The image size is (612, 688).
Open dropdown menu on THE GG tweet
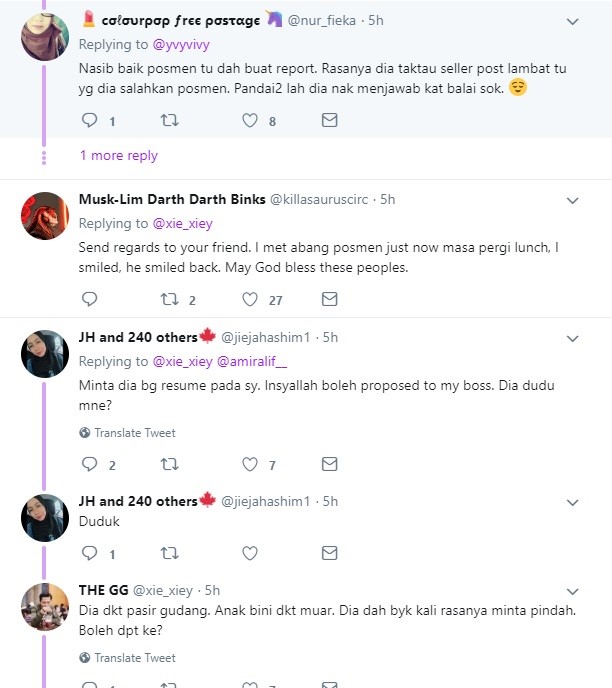tap(572, 591)
